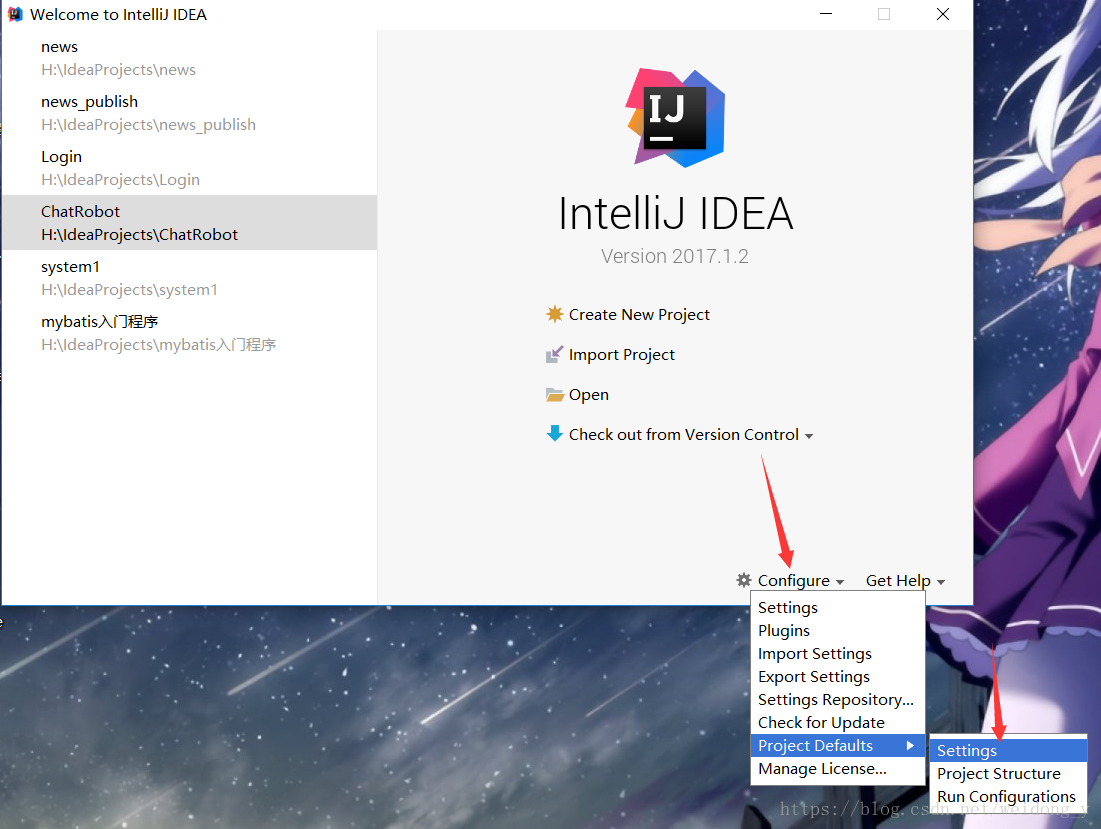Image resolution: width=1101 pixels, height=829 pixels.
Task: Open the recent project ChatRobot
Action: pos(190,223)
